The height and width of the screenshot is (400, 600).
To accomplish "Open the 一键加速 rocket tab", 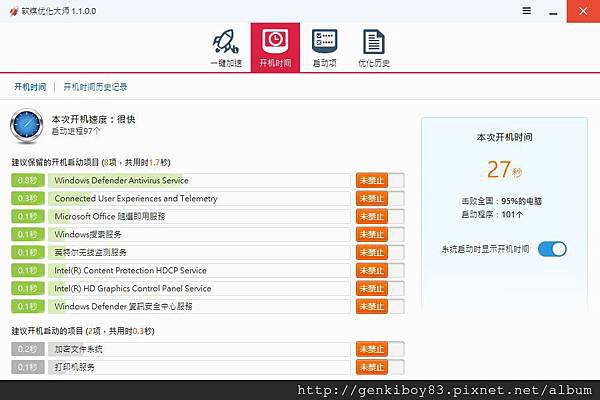I will 227,48.
